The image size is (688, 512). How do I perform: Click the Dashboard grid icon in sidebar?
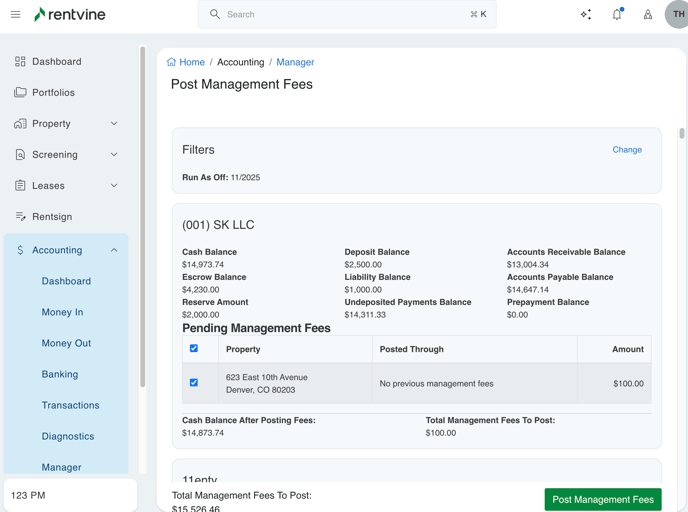point(20,62)
